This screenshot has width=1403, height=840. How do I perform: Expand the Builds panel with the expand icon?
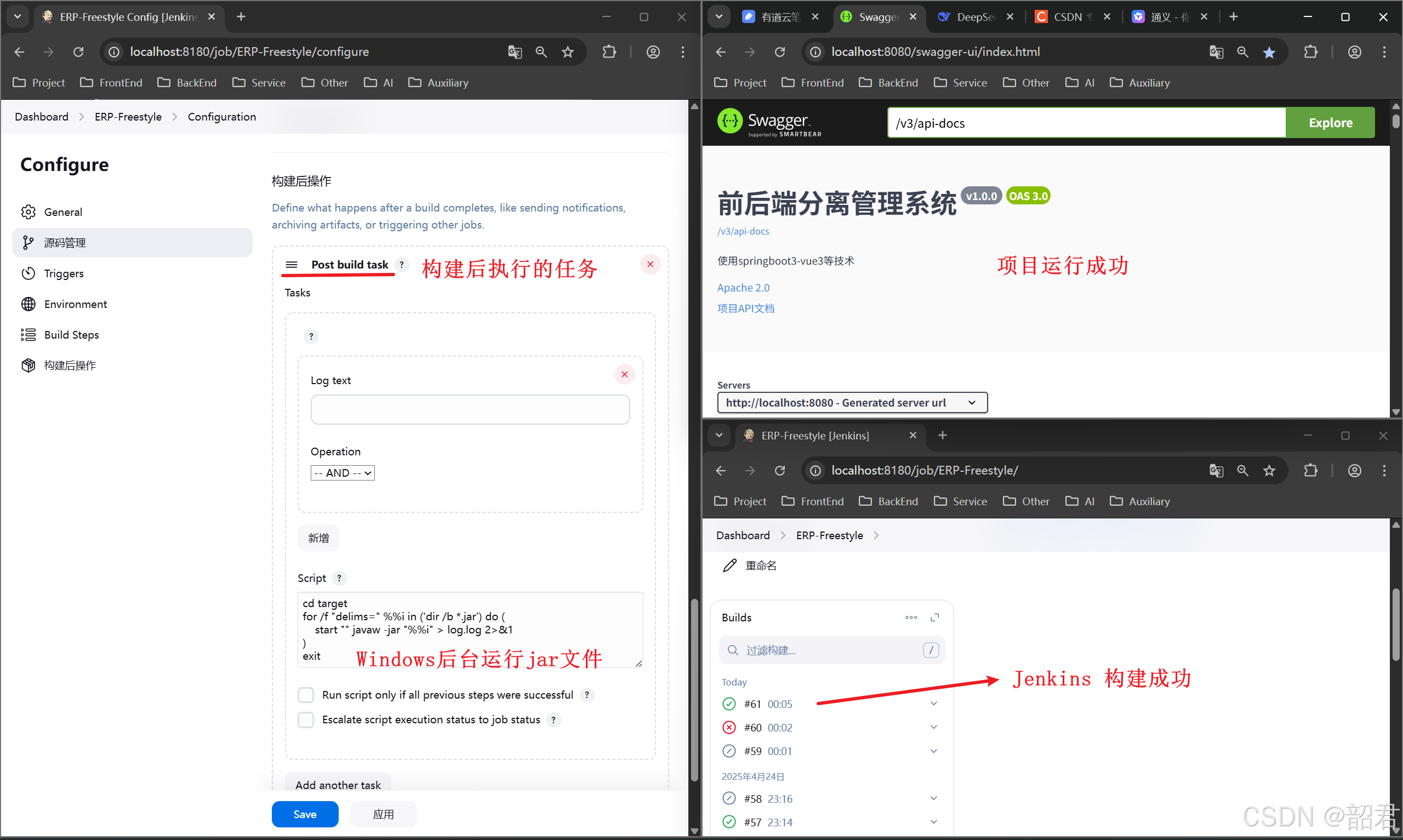coord(934,617)
